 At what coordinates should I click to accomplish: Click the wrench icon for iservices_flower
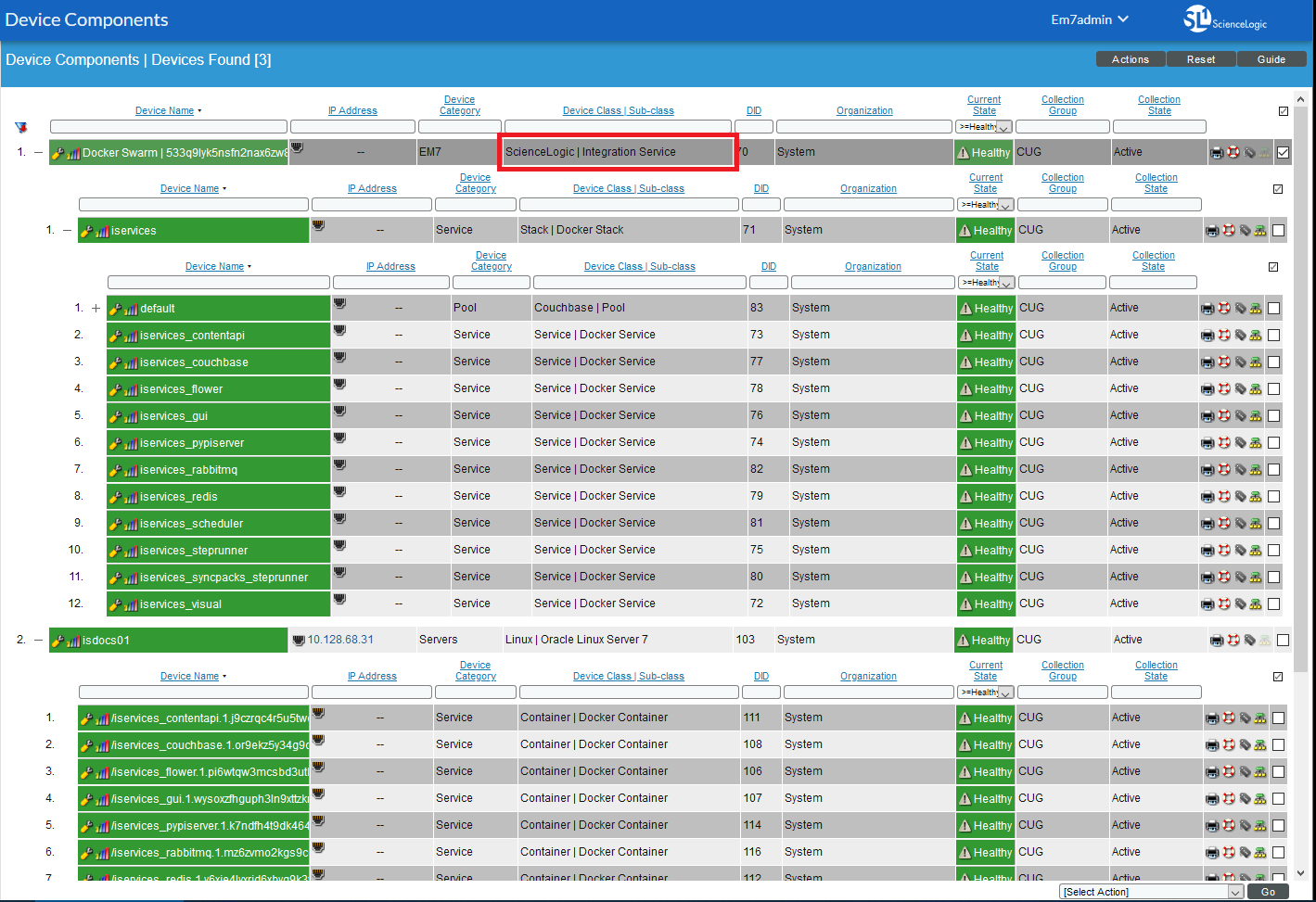coord(116,389)
